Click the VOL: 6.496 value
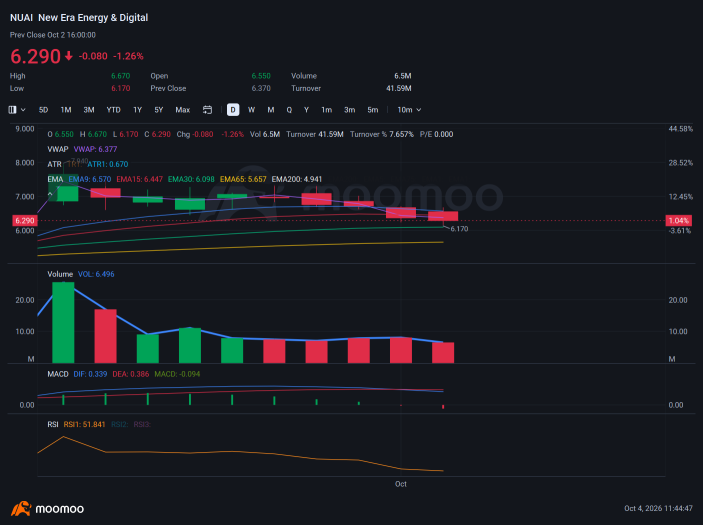The height and width of the screenshot is (525, 703). tap(96, 274)
